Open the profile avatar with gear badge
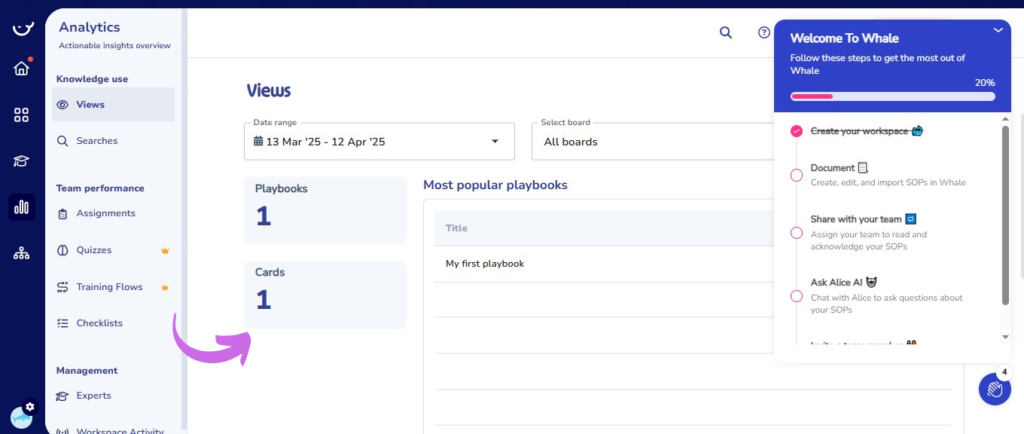 [22, 416]
